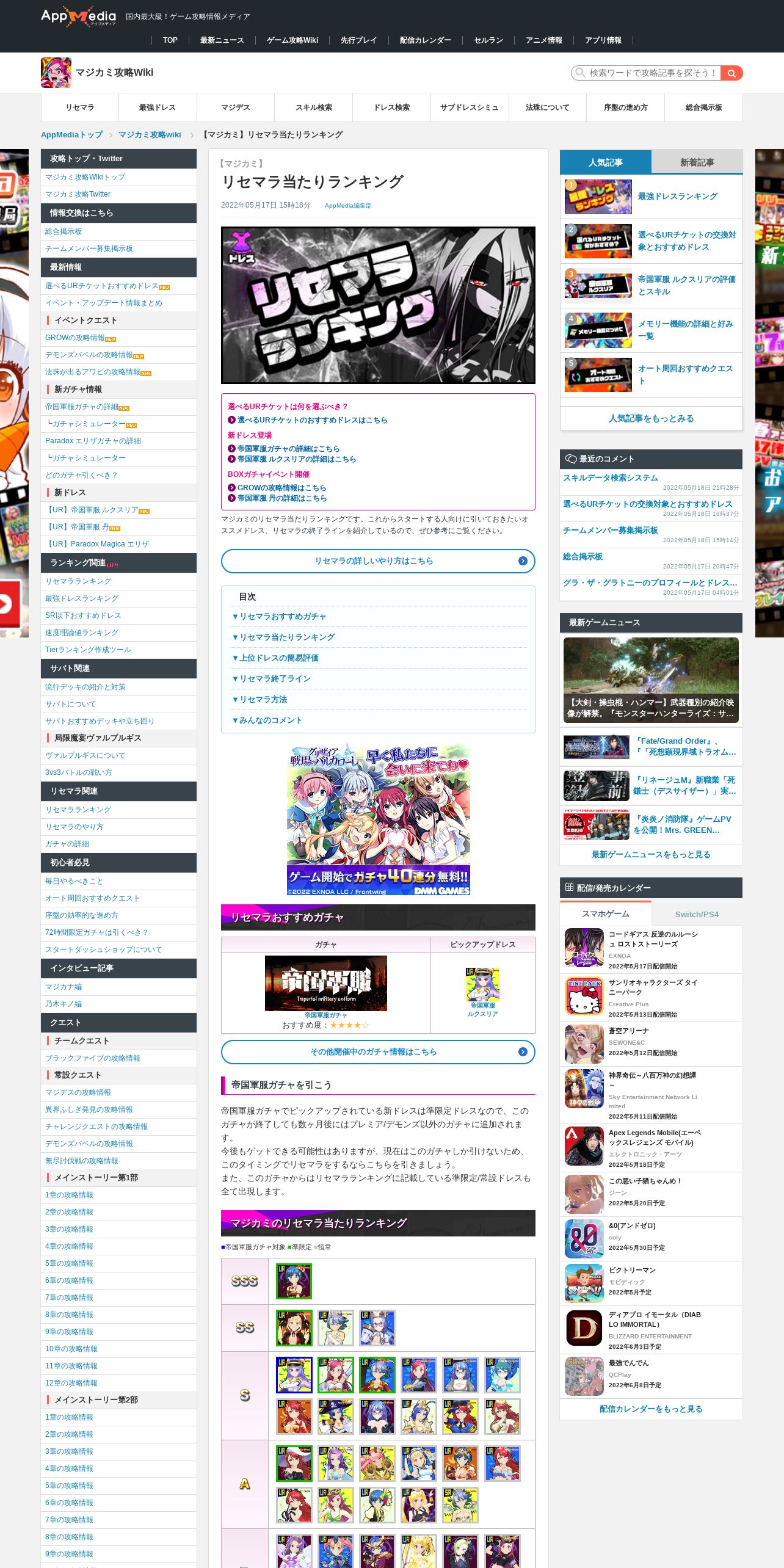Open 最強でんでん app icon
Viewport: 784px width, 1568px height.
pyautogui.click(x=584, y=1376)
